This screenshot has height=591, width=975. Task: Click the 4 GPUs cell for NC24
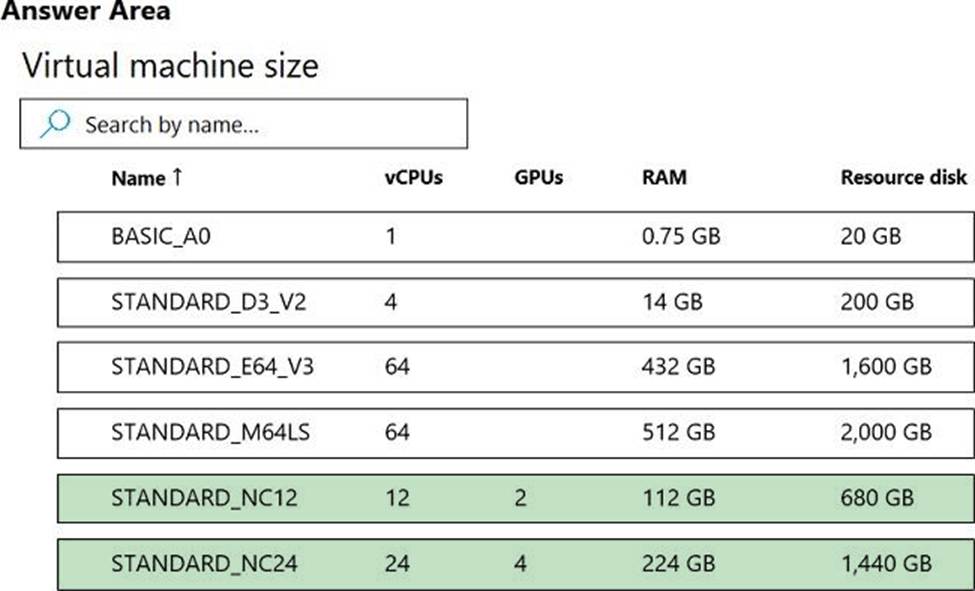pos(520,564)
